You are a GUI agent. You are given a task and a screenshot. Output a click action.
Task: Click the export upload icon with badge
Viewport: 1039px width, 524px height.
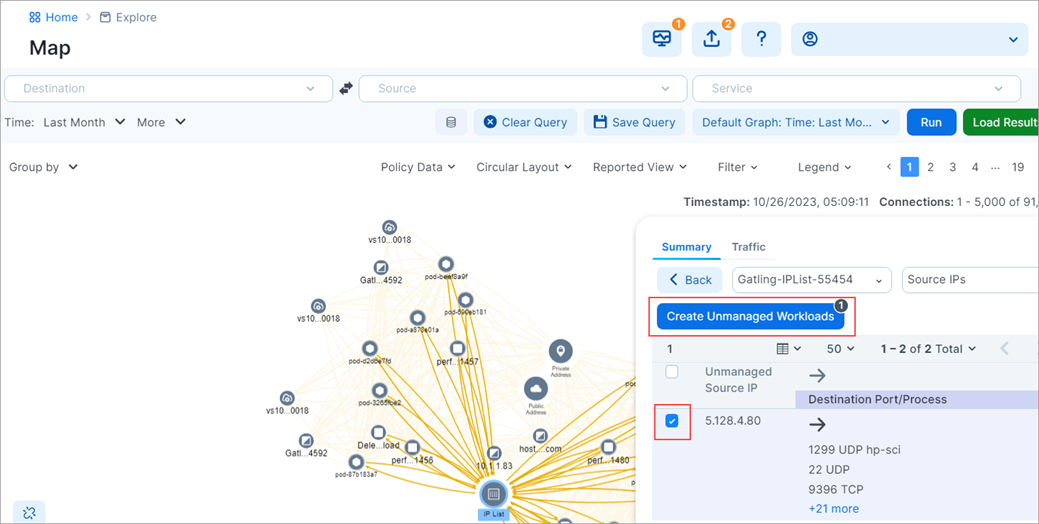point(711,39)
